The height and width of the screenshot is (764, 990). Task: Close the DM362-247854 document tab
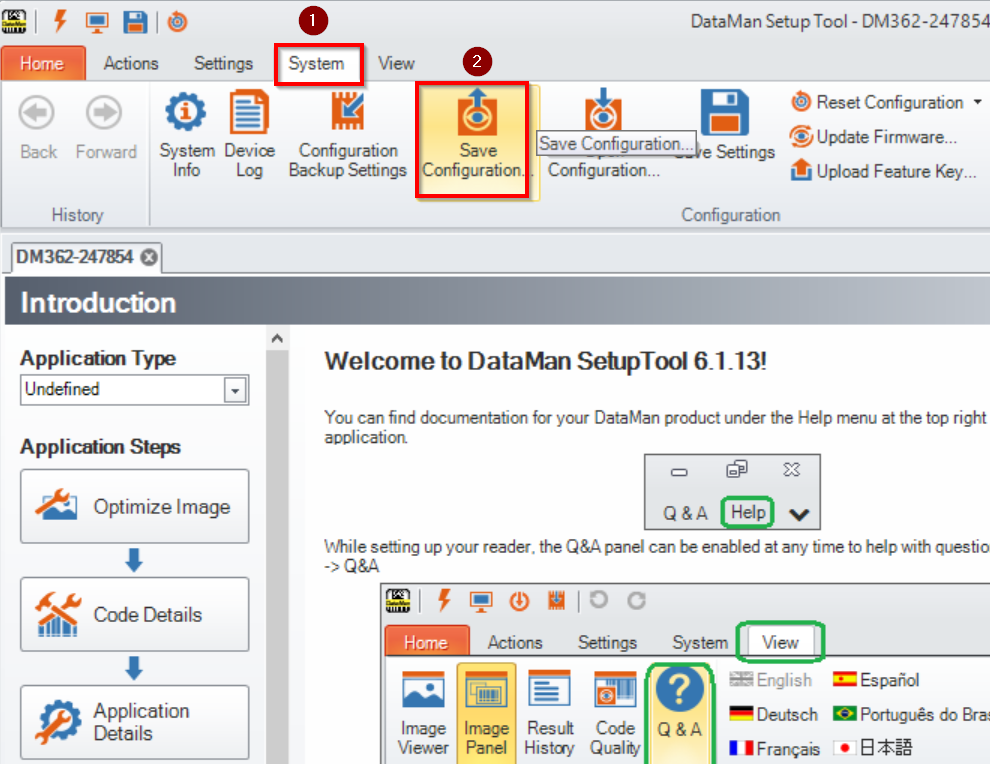click(147, 257)
